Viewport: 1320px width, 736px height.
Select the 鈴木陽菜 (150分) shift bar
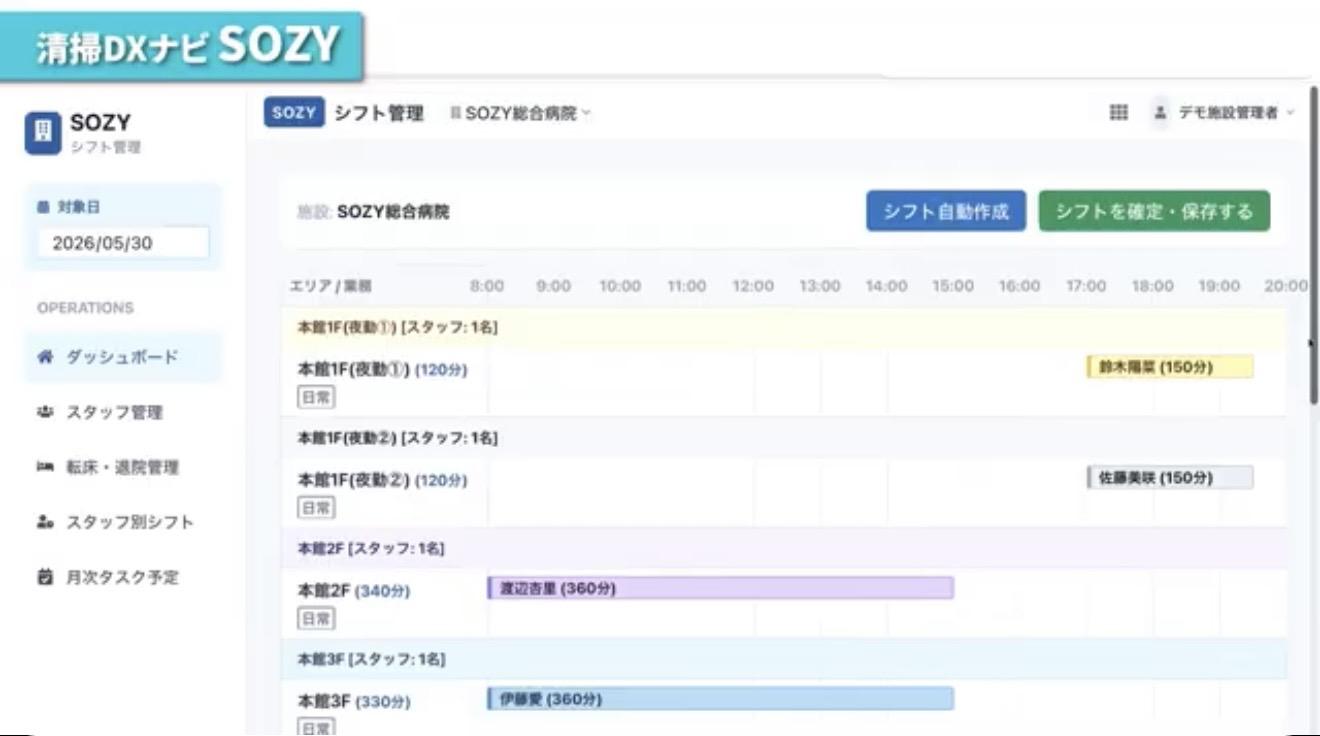pos(1169,367)
